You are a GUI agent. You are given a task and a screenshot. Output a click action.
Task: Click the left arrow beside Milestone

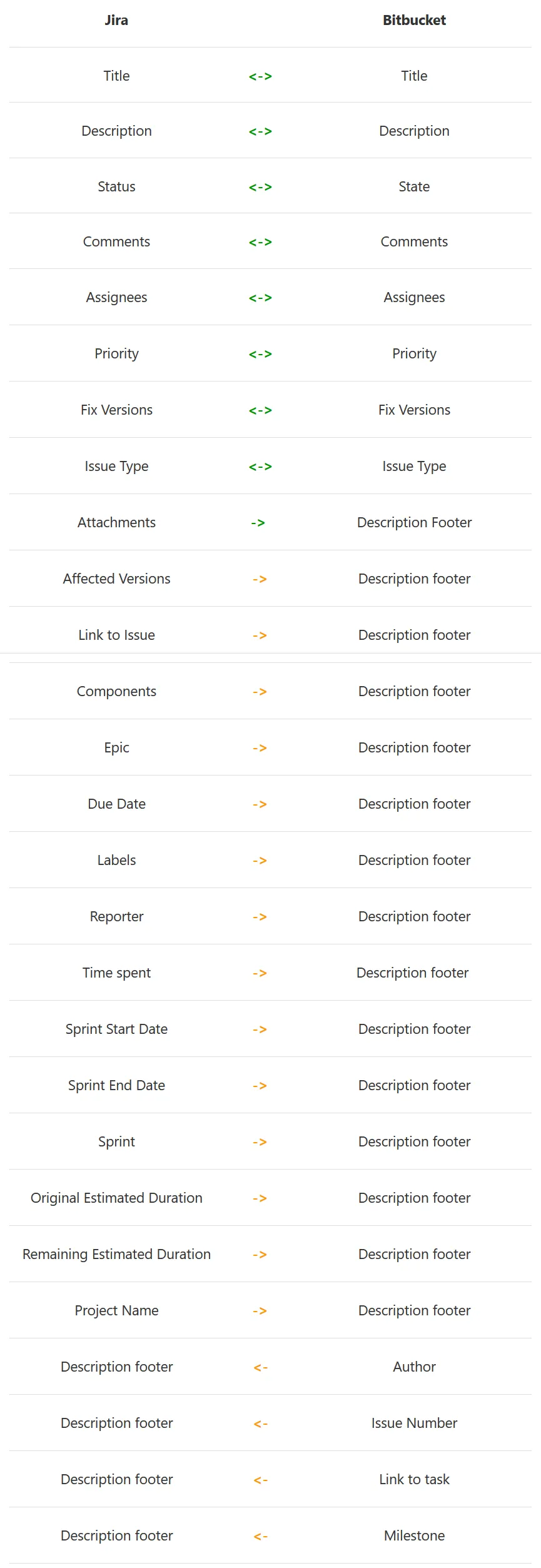tap(260, 1536)
